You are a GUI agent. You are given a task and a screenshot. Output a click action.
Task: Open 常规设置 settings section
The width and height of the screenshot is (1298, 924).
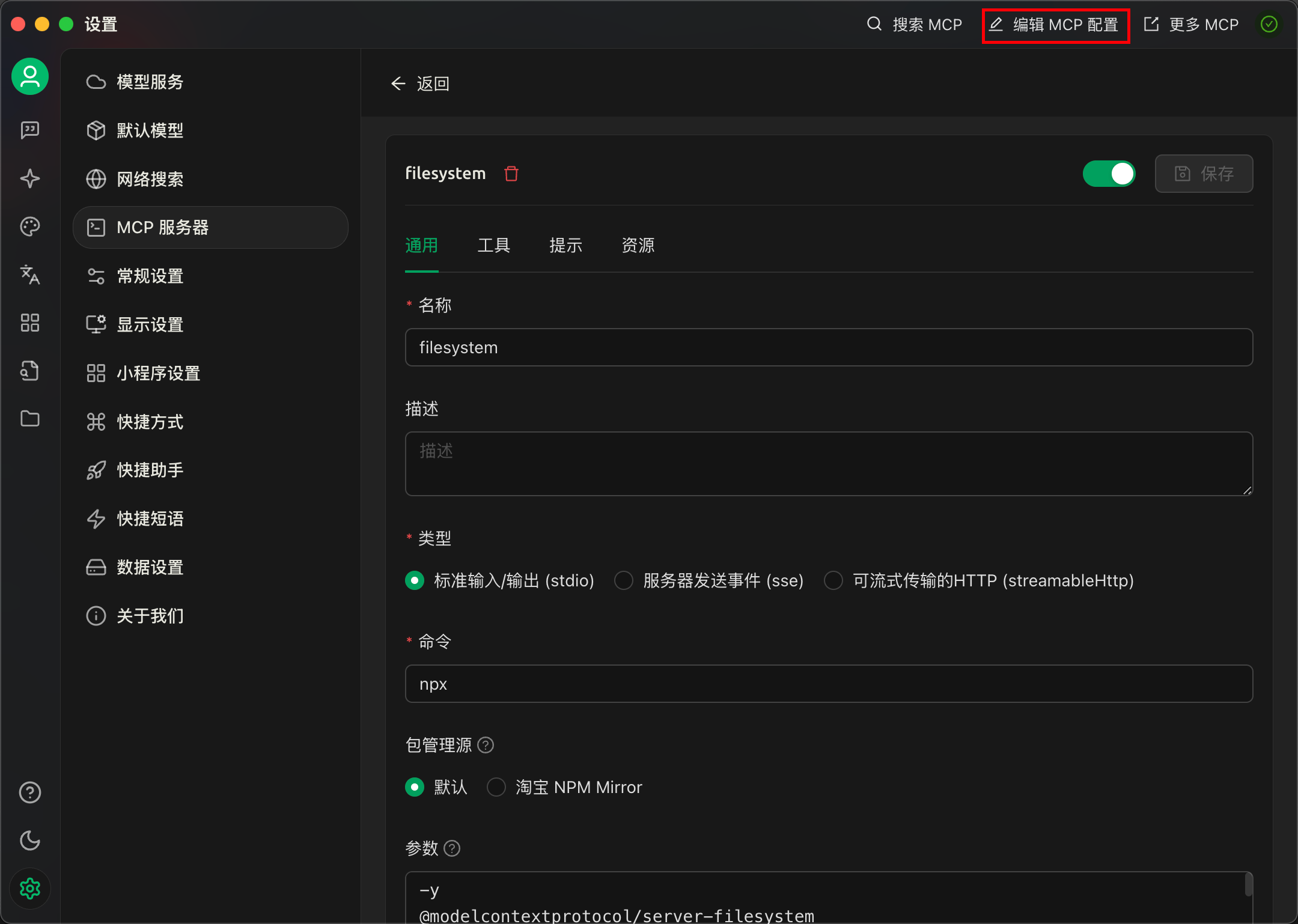click(210, 276)
